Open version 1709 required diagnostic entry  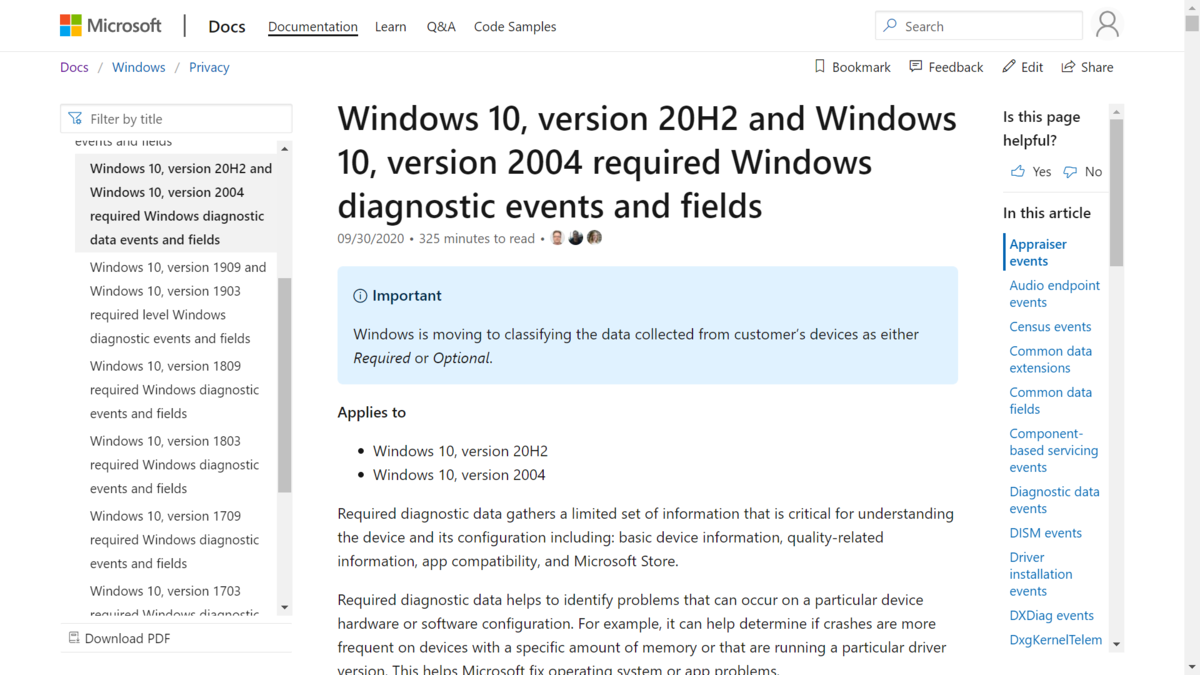174,540
